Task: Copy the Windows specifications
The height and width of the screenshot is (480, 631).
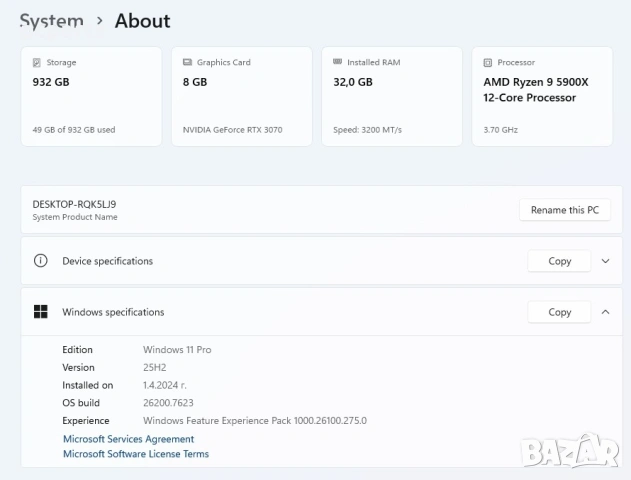Action: [559, 312]
